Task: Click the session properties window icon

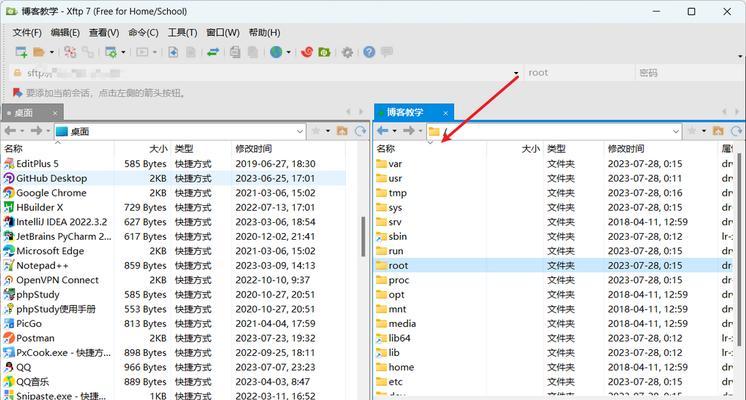Action: coord(111,52)
